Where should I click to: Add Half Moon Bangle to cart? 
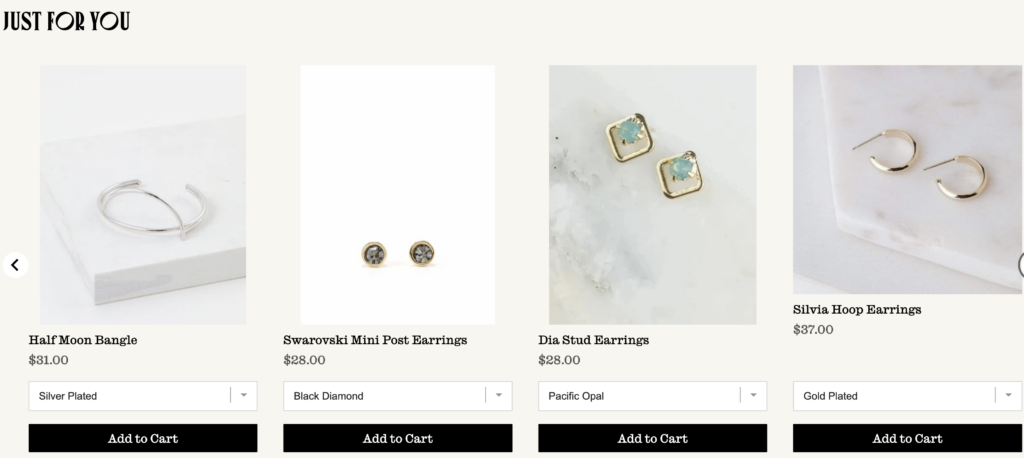(143, 438)
